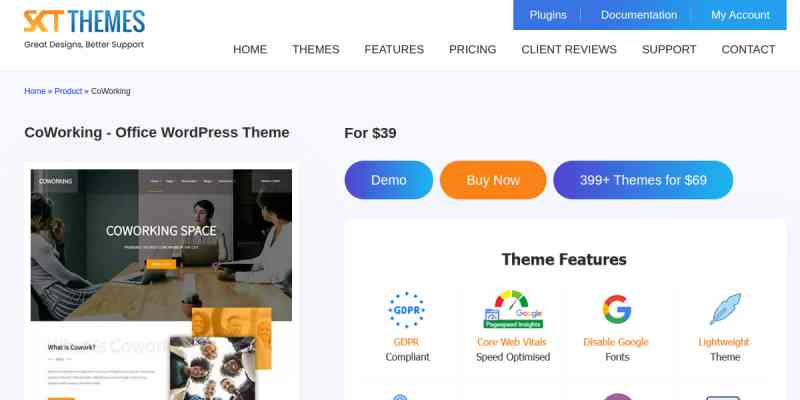Click the GDPR Compliant icon
The image size is (800, 400).
(407, 310)
